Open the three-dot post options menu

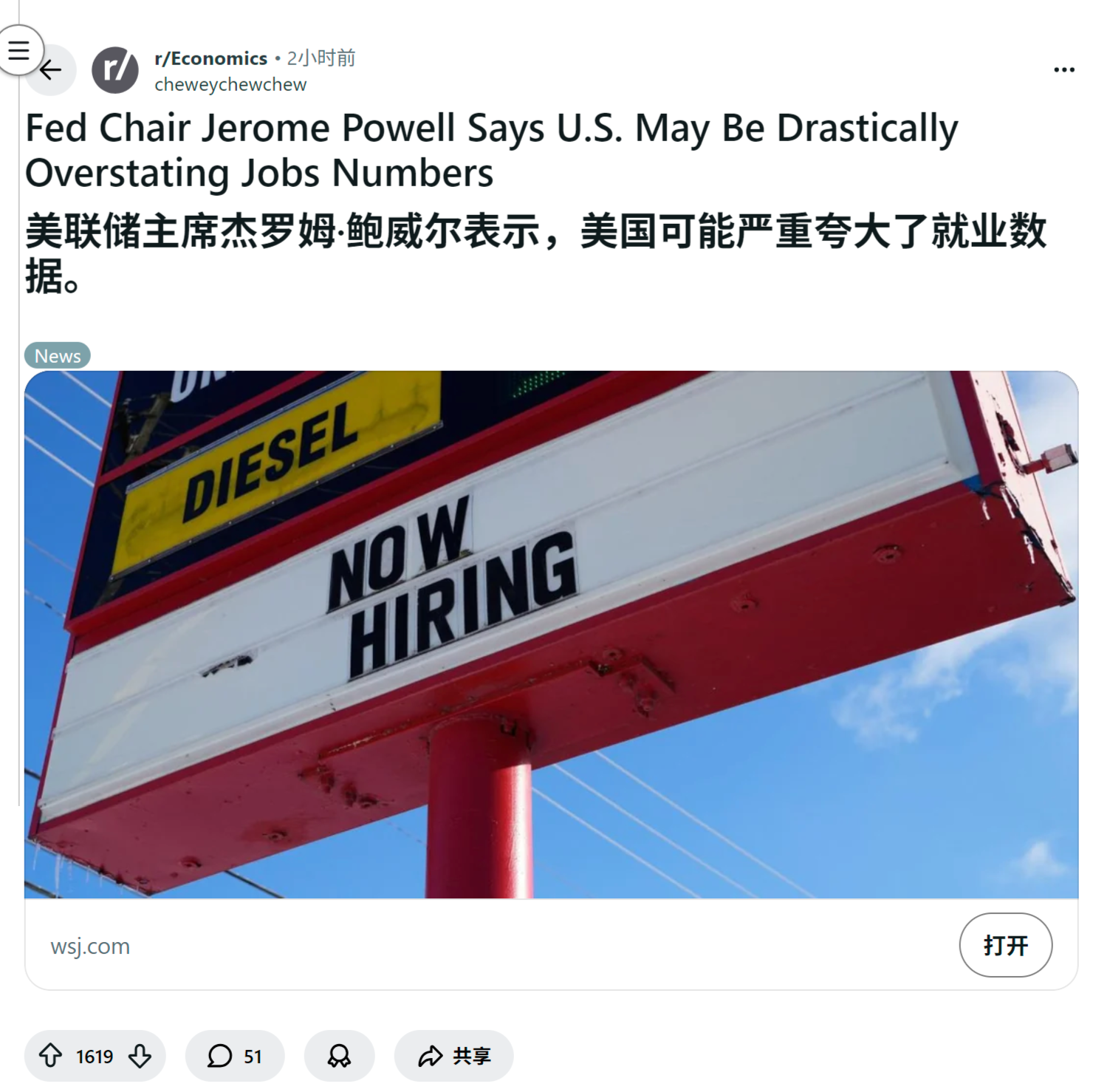pyautogui.click(x=1063, y=69)
